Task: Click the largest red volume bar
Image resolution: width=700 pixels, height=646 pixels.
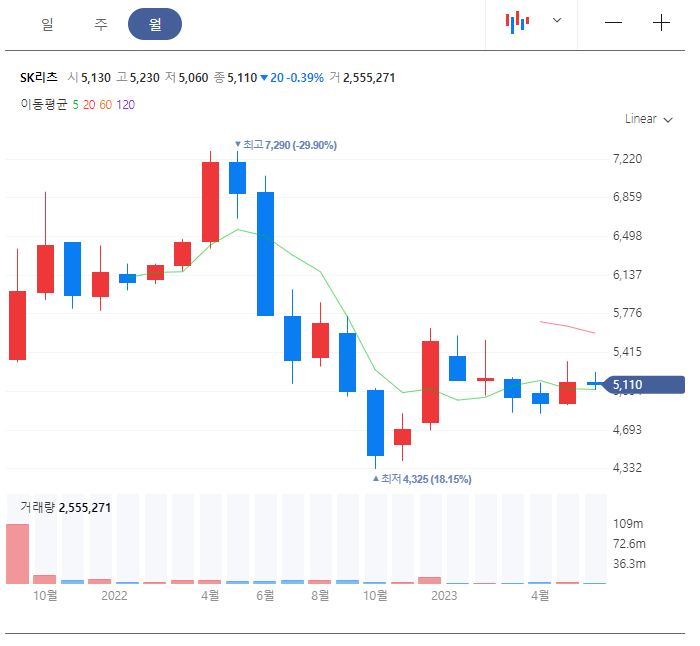Action: [17, 554]
